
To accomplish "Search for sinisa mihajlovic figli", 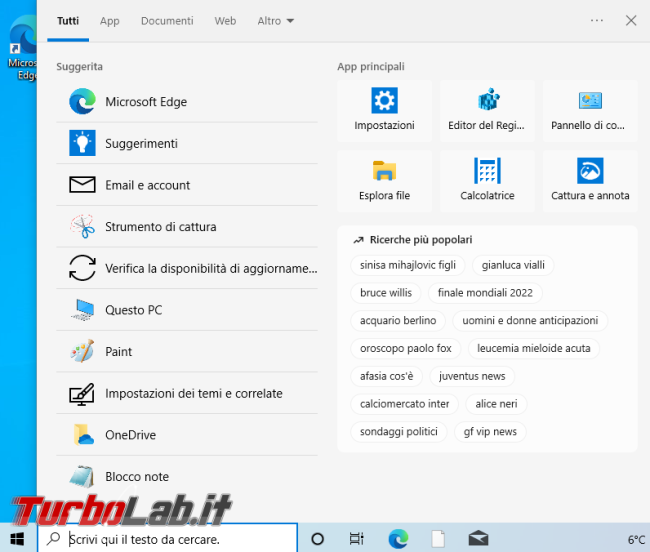I will tap(407, 265).
